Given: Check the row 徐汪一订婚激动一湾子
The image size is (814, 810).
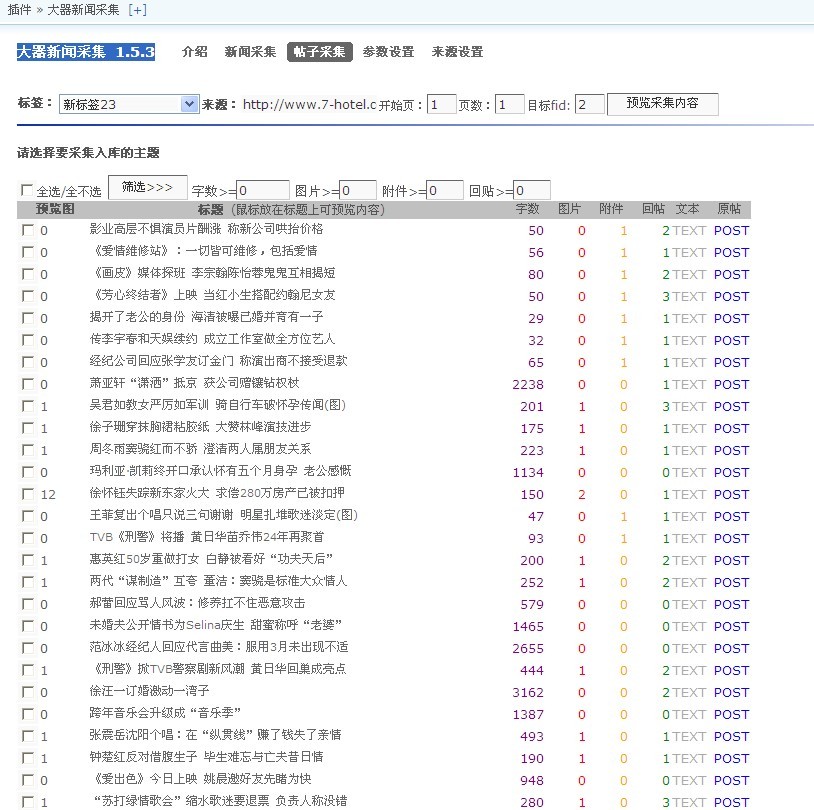Looking at the screenshot, I should (x=28, y=692).
